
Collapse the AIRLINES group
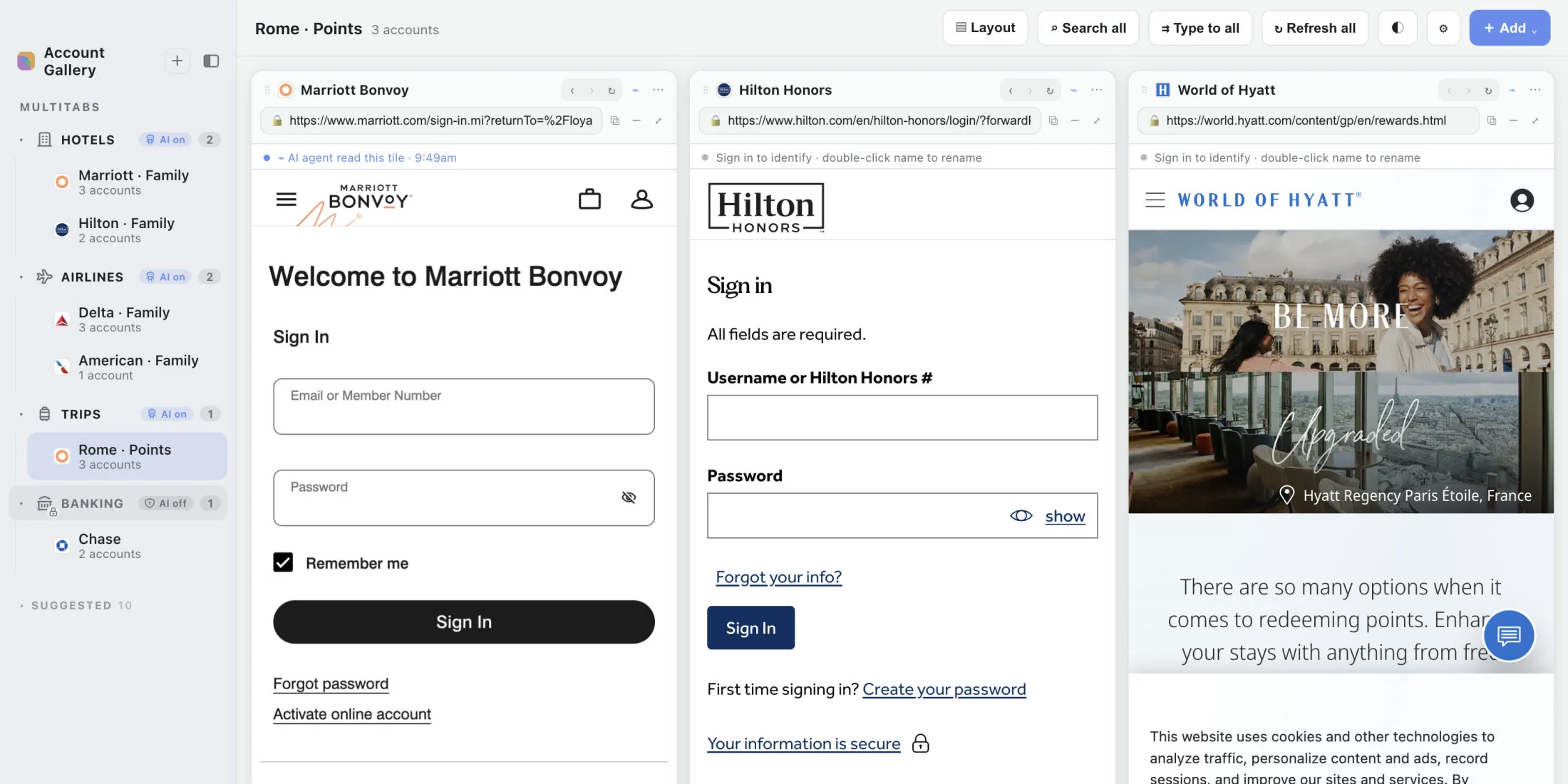[21, 277]
